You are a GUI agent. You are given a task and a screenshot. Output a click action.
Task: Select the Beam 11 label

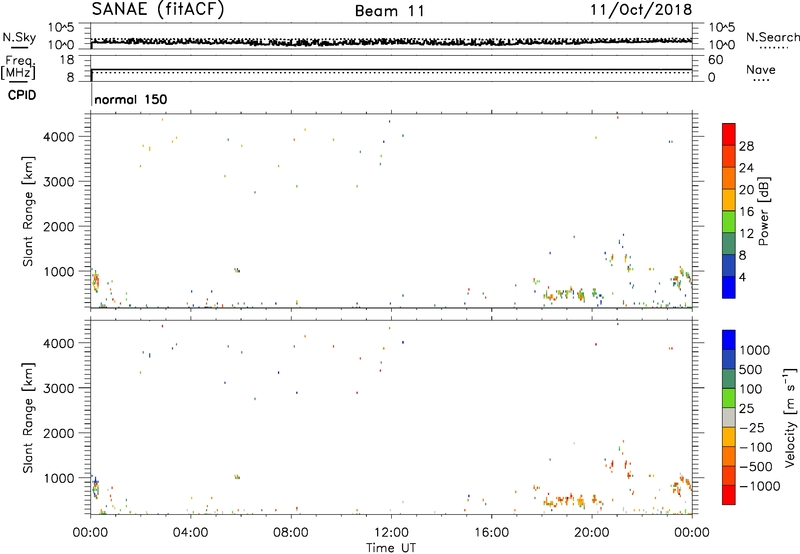(390, 11)
